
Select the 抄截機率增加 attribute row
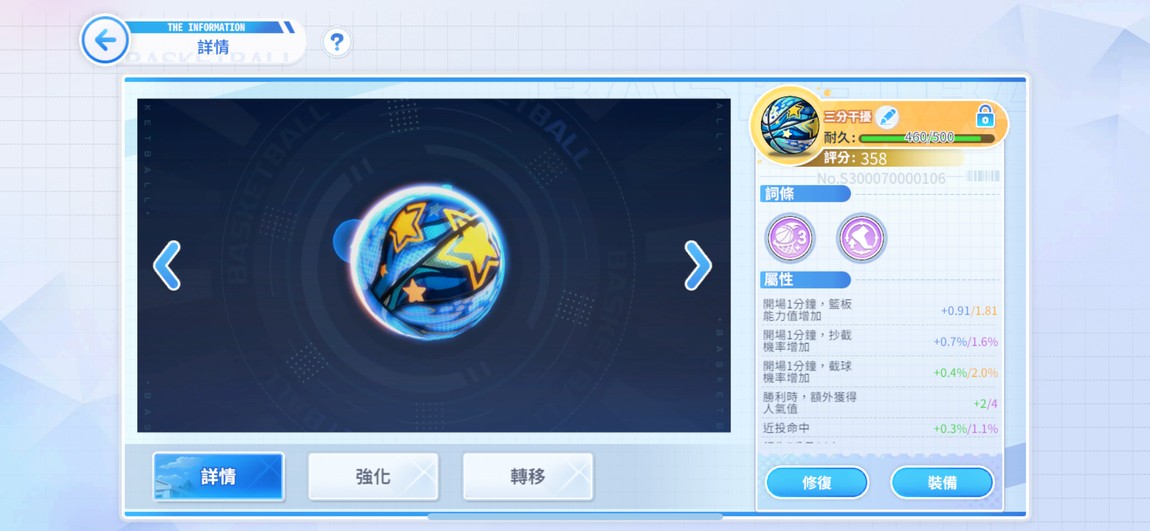click(x=880, y=342)
